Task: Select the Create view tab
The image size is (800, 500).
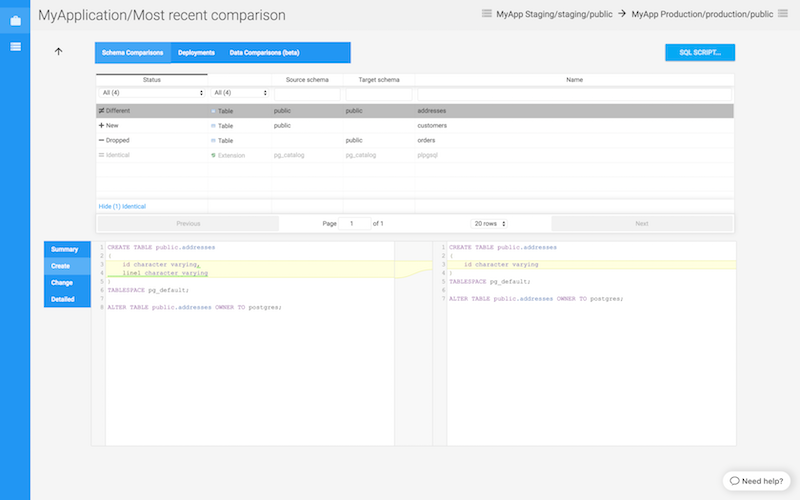Action: pos(67,266)
